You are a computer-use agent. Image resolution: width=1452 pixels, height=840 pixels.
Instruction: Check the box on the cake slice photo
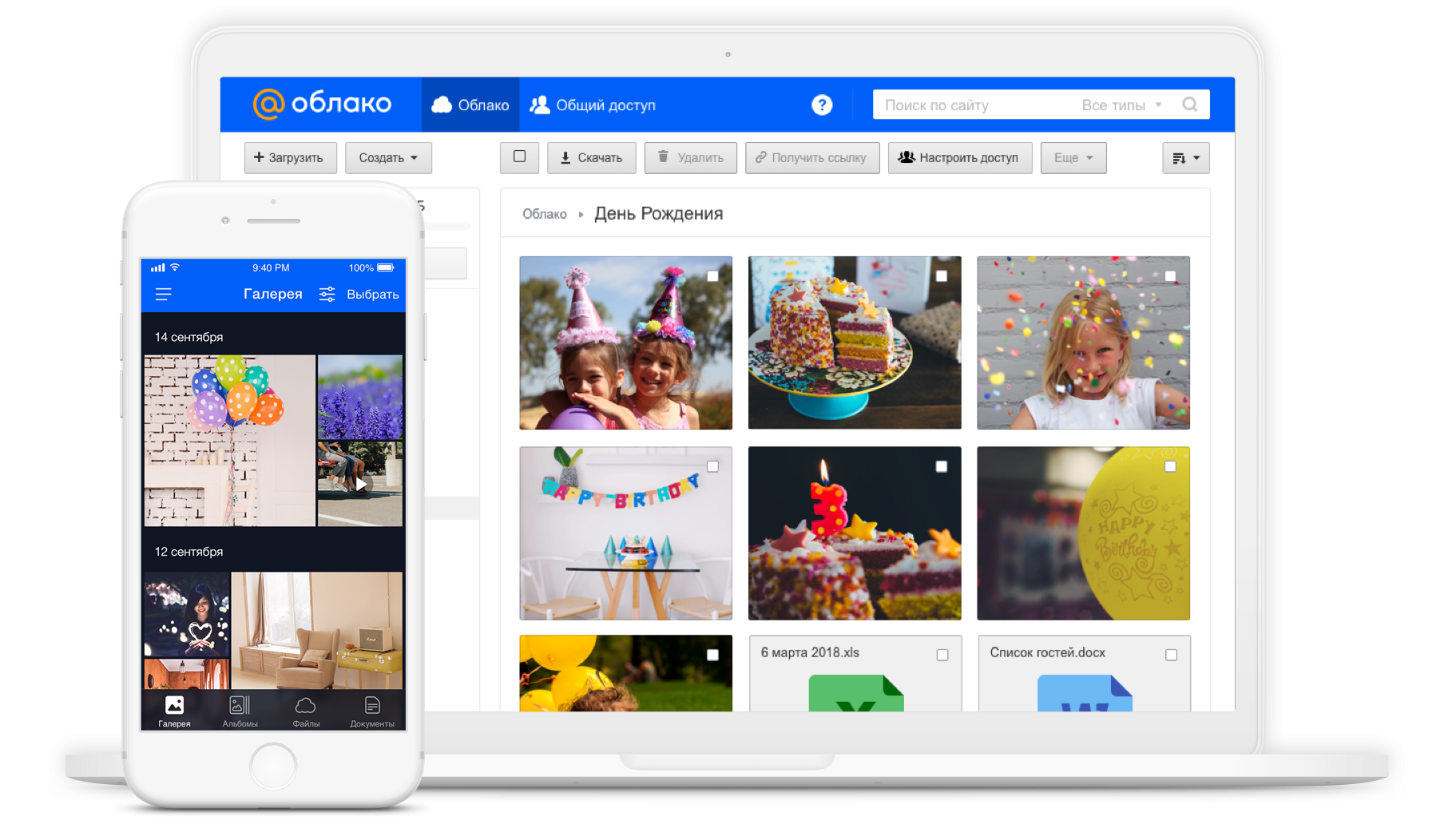tap(942, 276)
